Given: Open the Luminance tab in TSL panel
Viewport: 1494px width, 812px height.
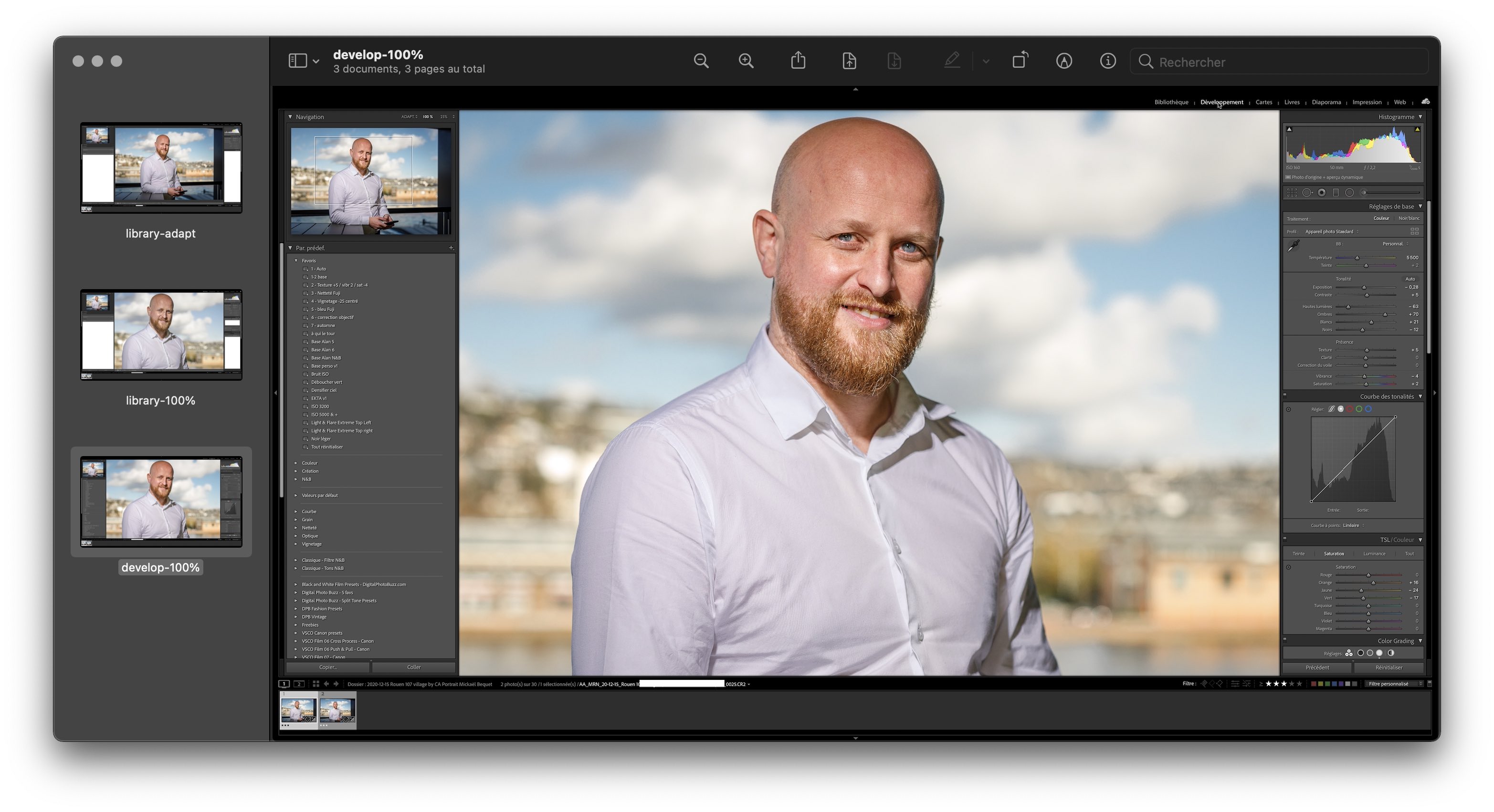Looking at the screenshot, I should pyautogui.click(x=1374, y=553).
